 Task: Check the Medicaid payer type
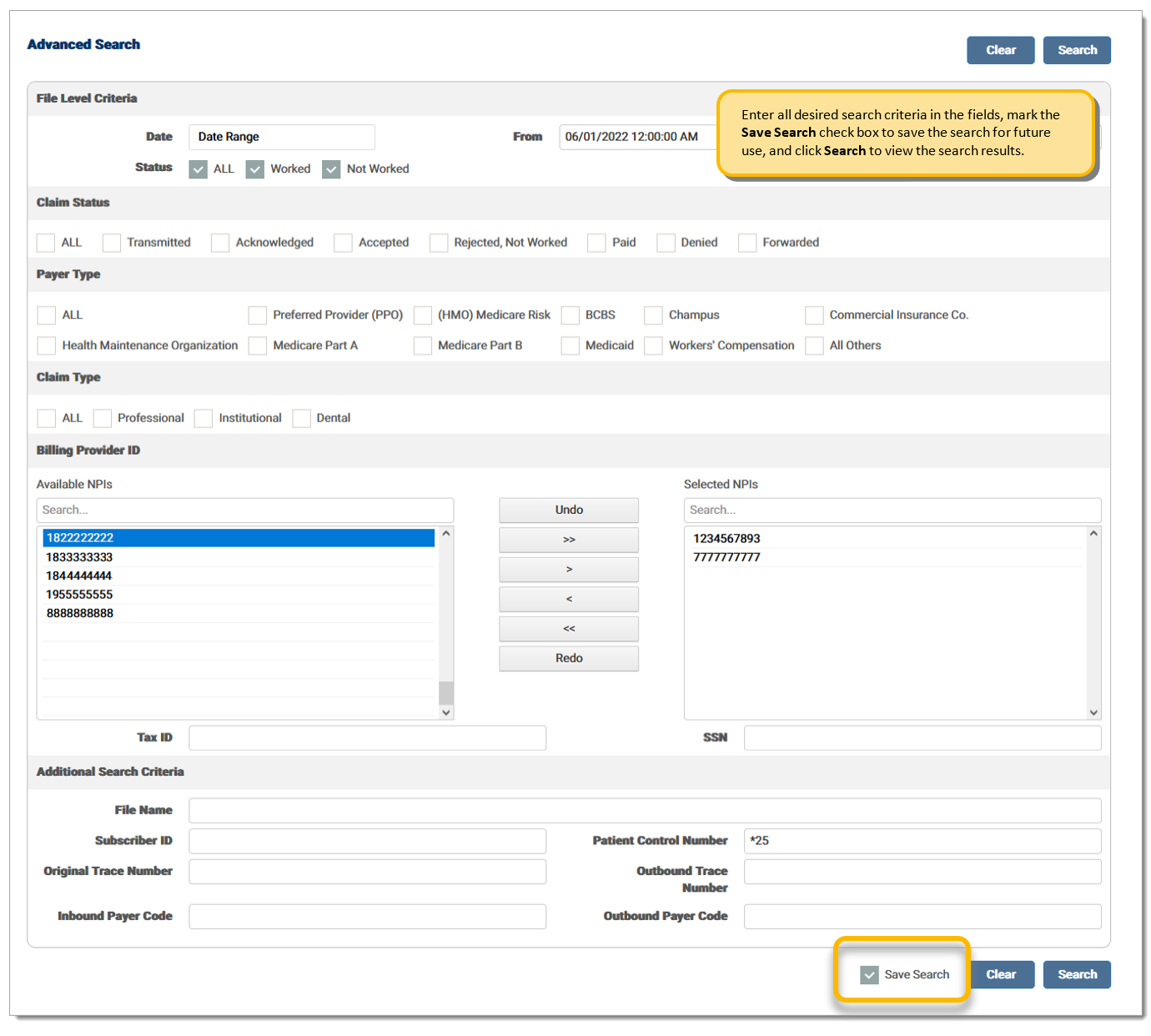(570, 345)
